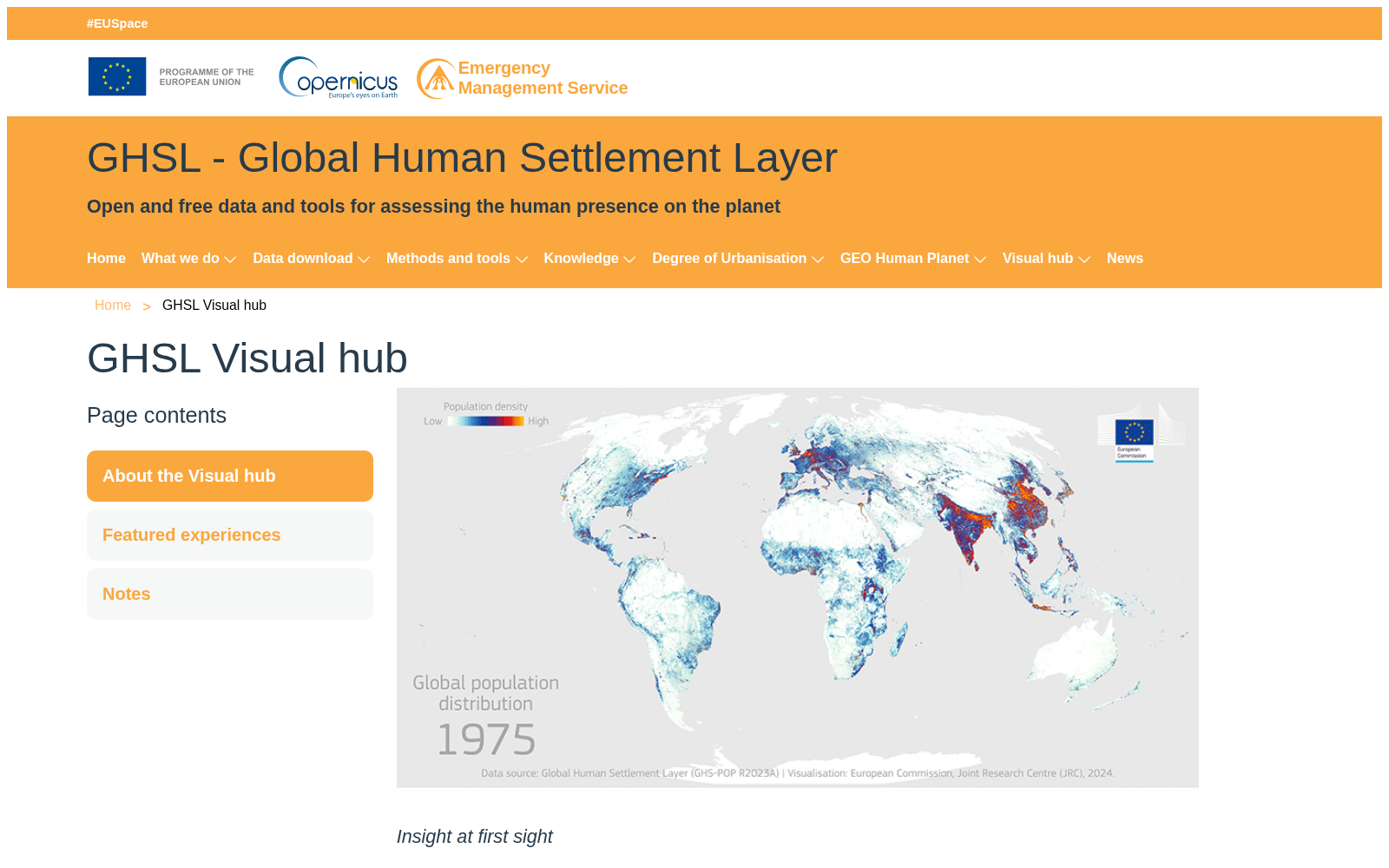Open the Emergency Management Service link

tap(543, 78)
